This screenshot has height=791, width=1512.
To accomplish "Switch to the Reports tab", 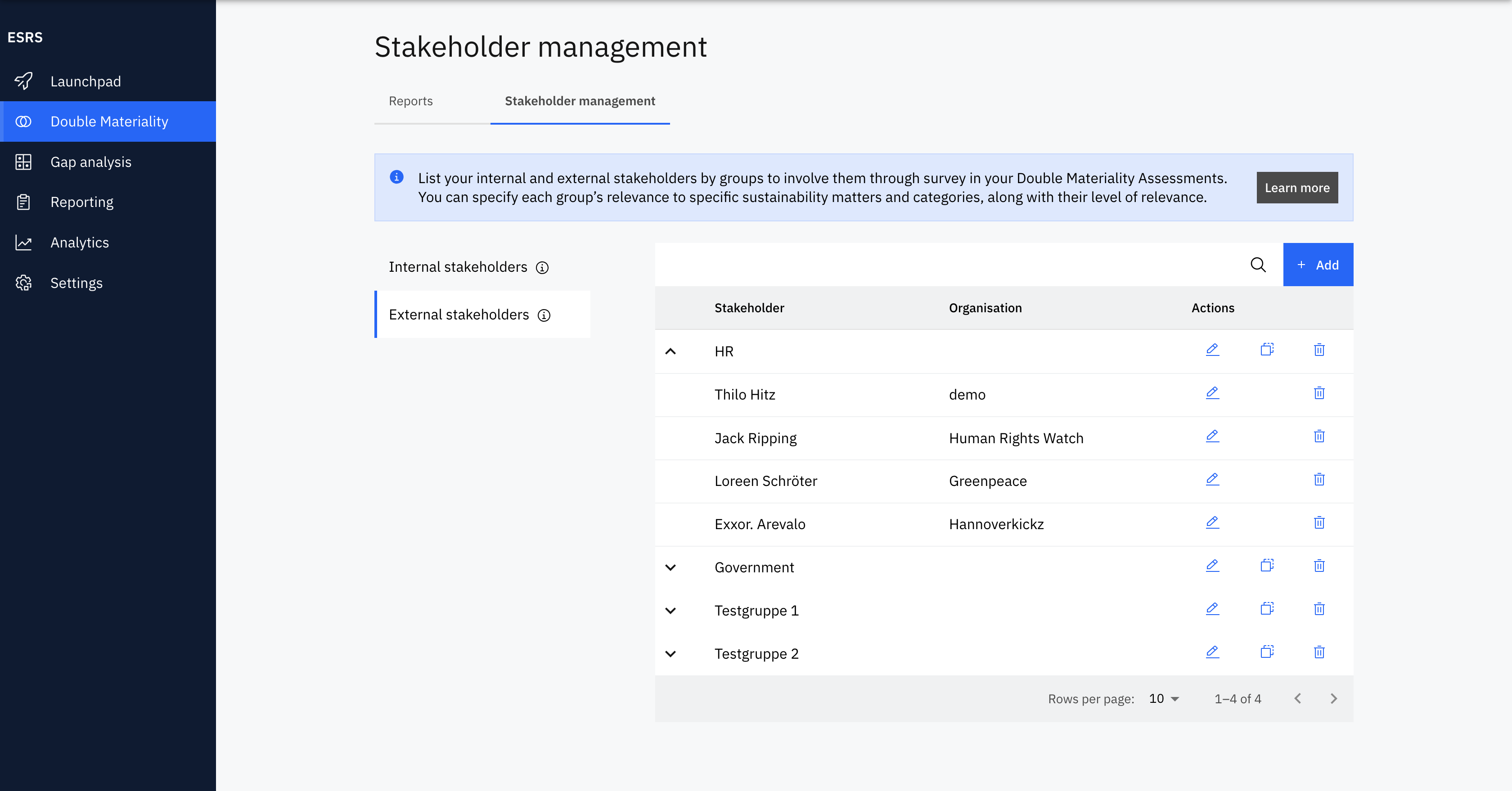I will tap(410, 101).
